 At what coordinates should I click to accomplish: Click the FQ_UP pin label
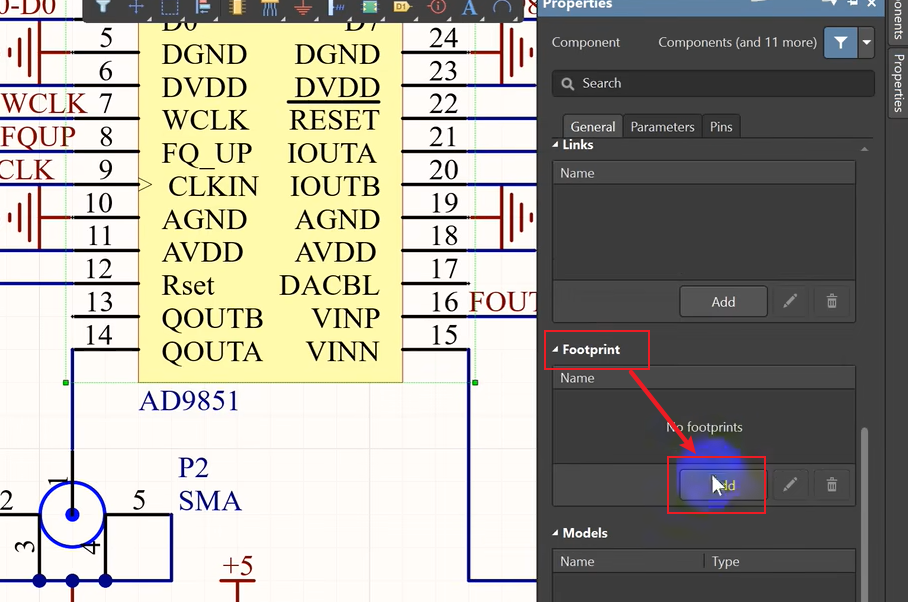tap(207, 155)
